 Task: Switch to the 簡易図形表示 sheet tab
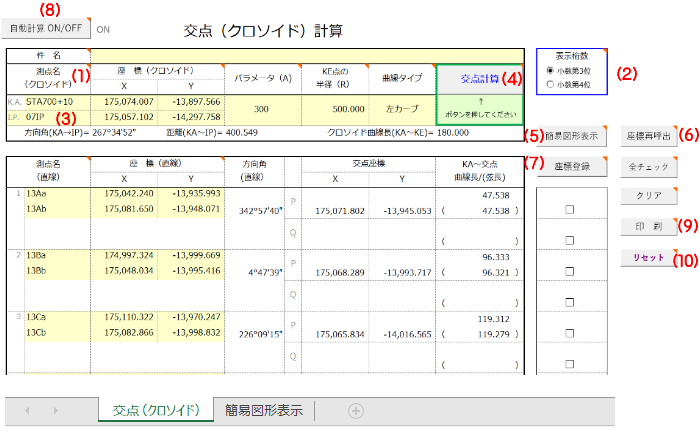tap(265, 410)
